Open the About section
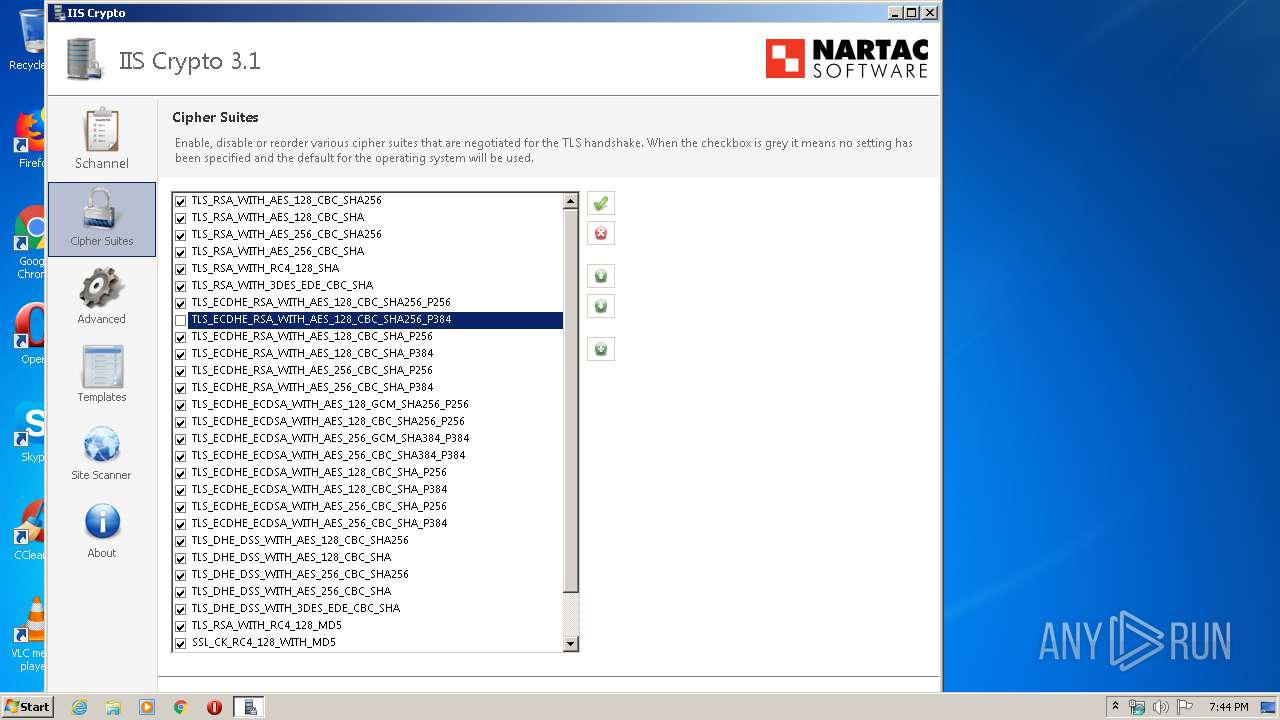The image size is (1280, 720). [x=101, y=531]
